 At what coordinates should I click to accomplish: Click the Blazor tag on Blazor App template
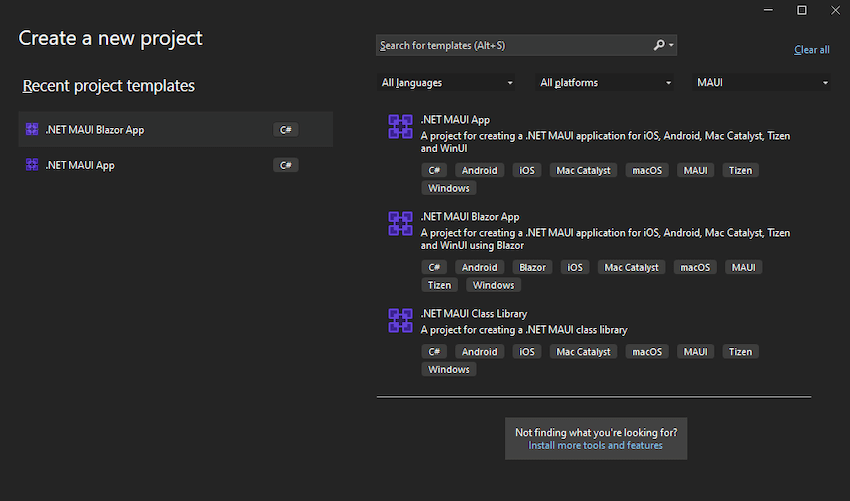[x=532, y=267]
